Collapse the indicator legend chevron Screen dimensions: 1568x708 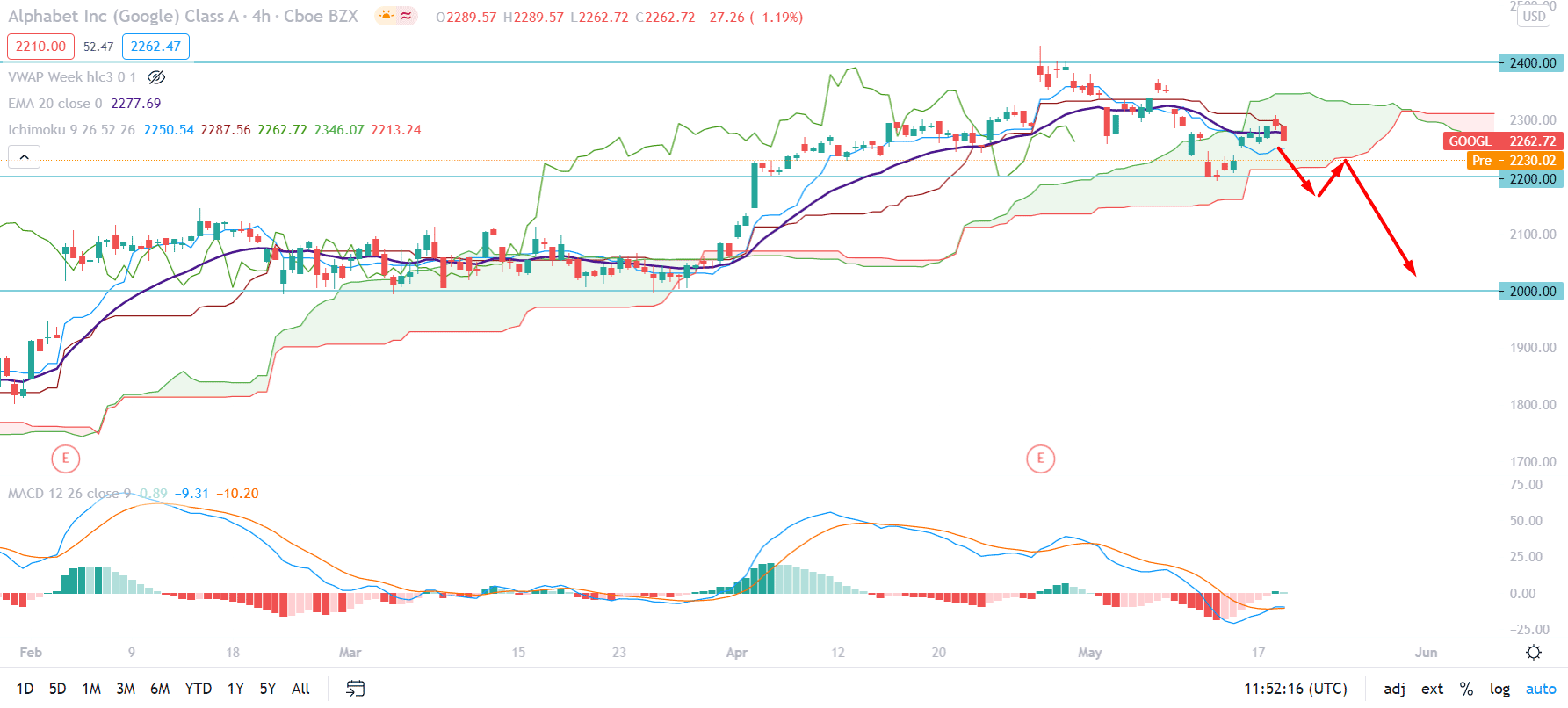click(24, 157)
